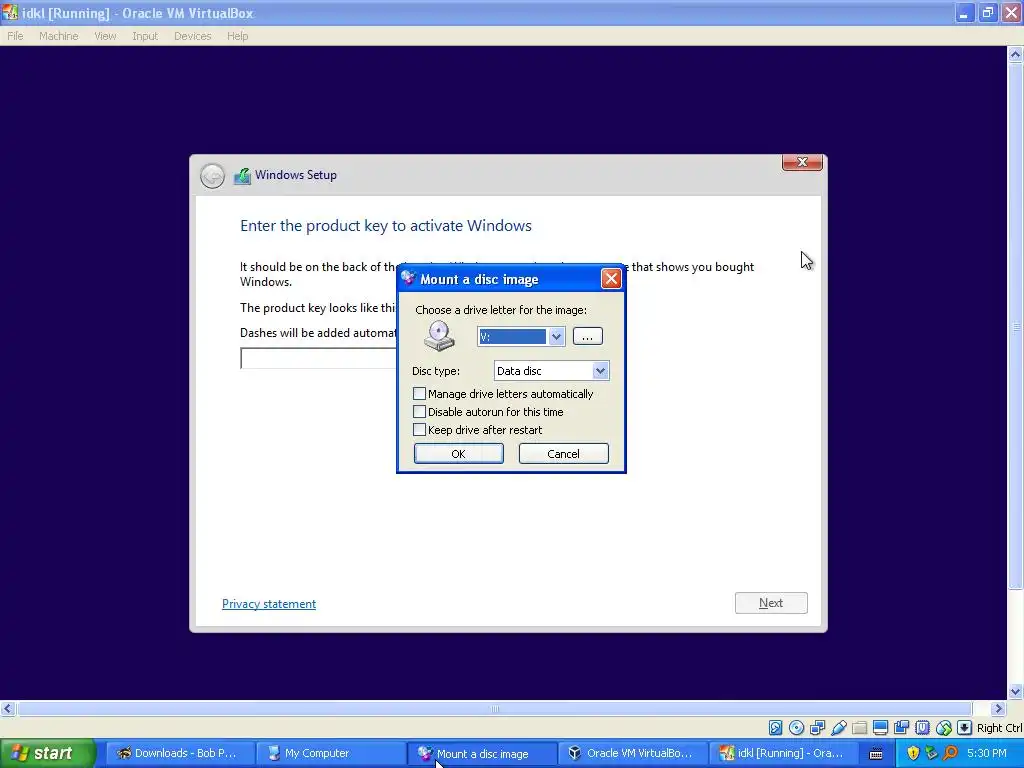Click the Mount a disc image title icon
Viewport: 1024px width, 768px height.
(408, 278)
